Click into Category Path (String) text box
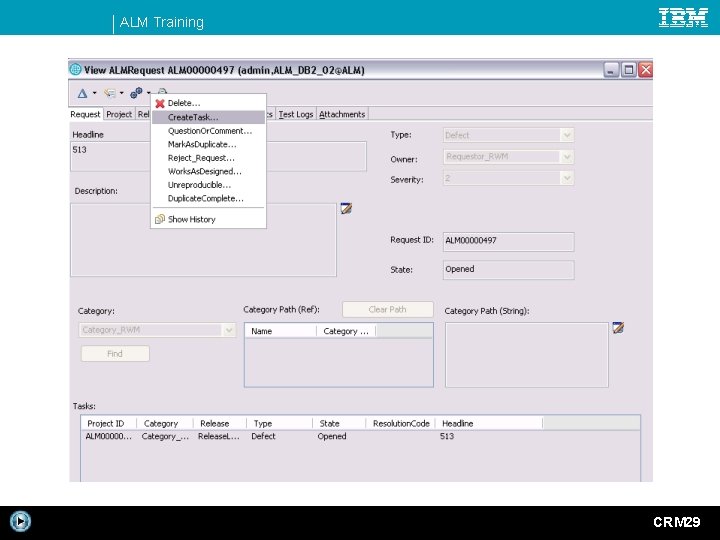The height and width of the screenshot is (540, 720). coord(527,355)
